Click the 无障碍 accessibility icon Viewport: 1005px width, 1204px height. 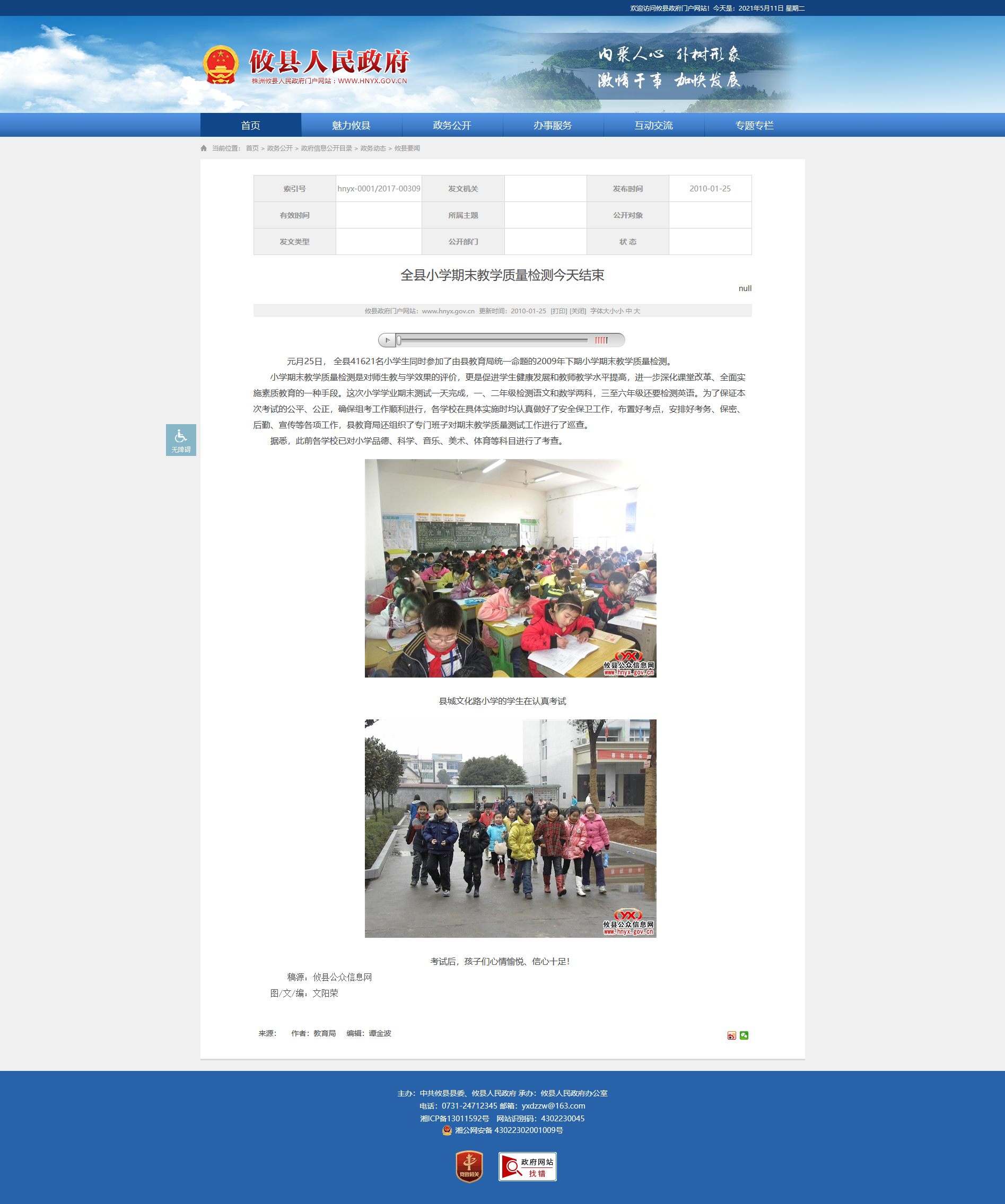tap(181, 441)
